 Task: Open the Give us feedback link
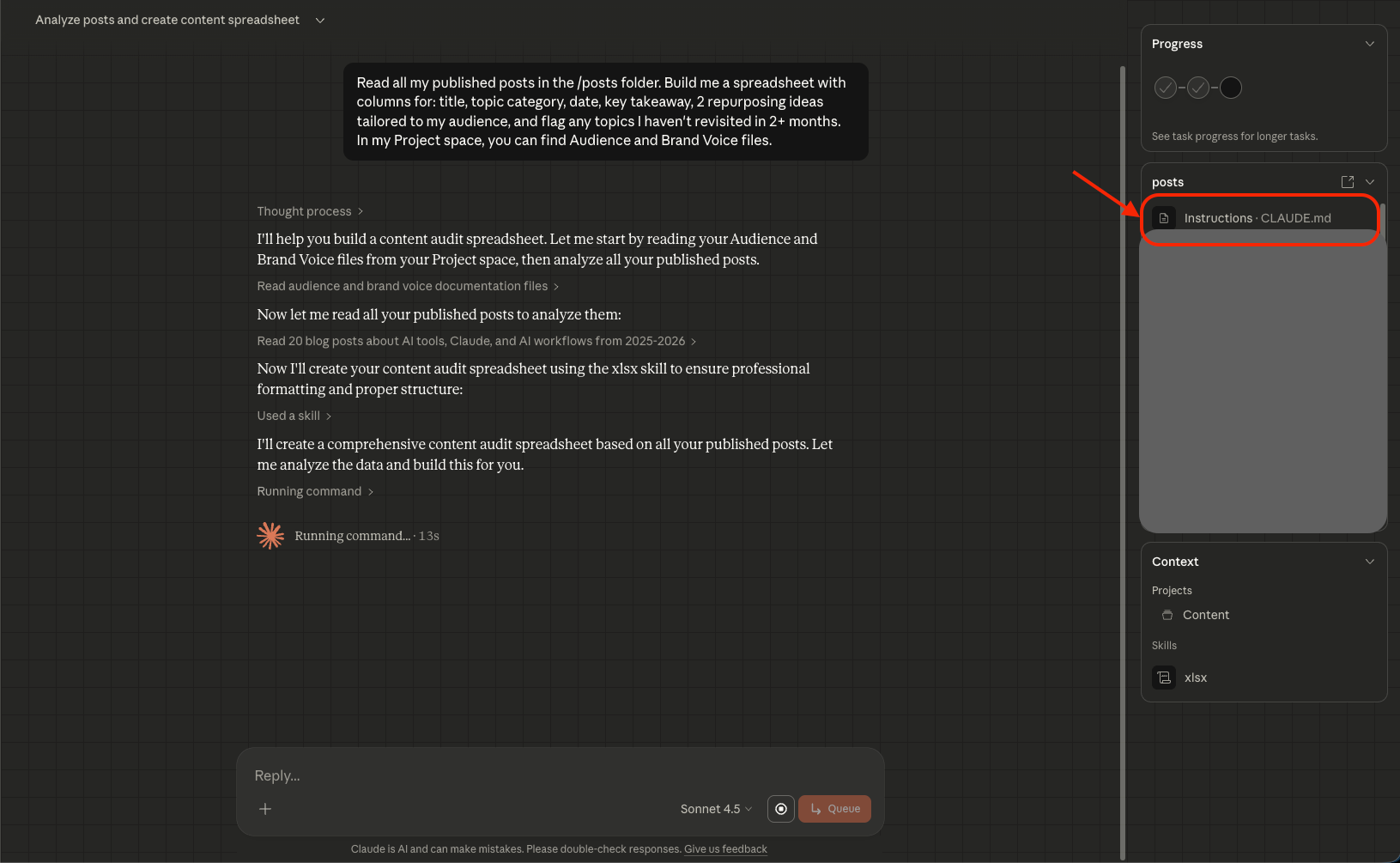tap(725, 849)
